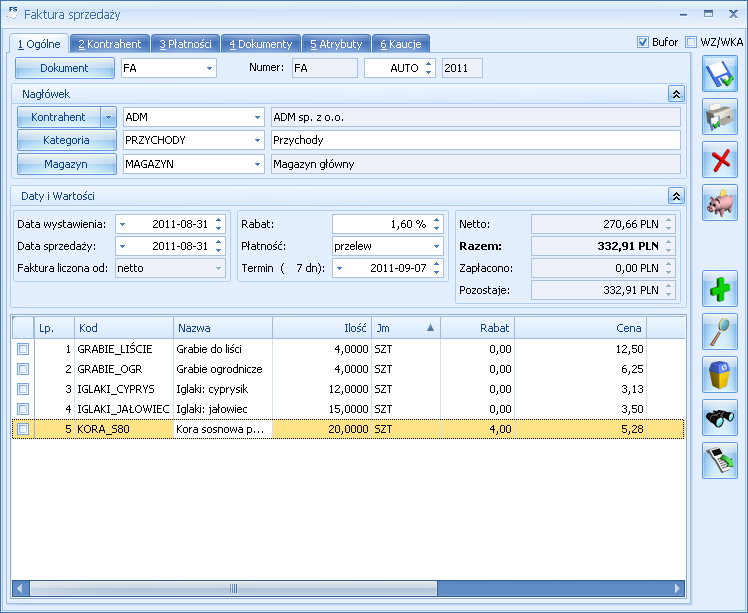Click the Dokument button

click(x=64, y=68)
